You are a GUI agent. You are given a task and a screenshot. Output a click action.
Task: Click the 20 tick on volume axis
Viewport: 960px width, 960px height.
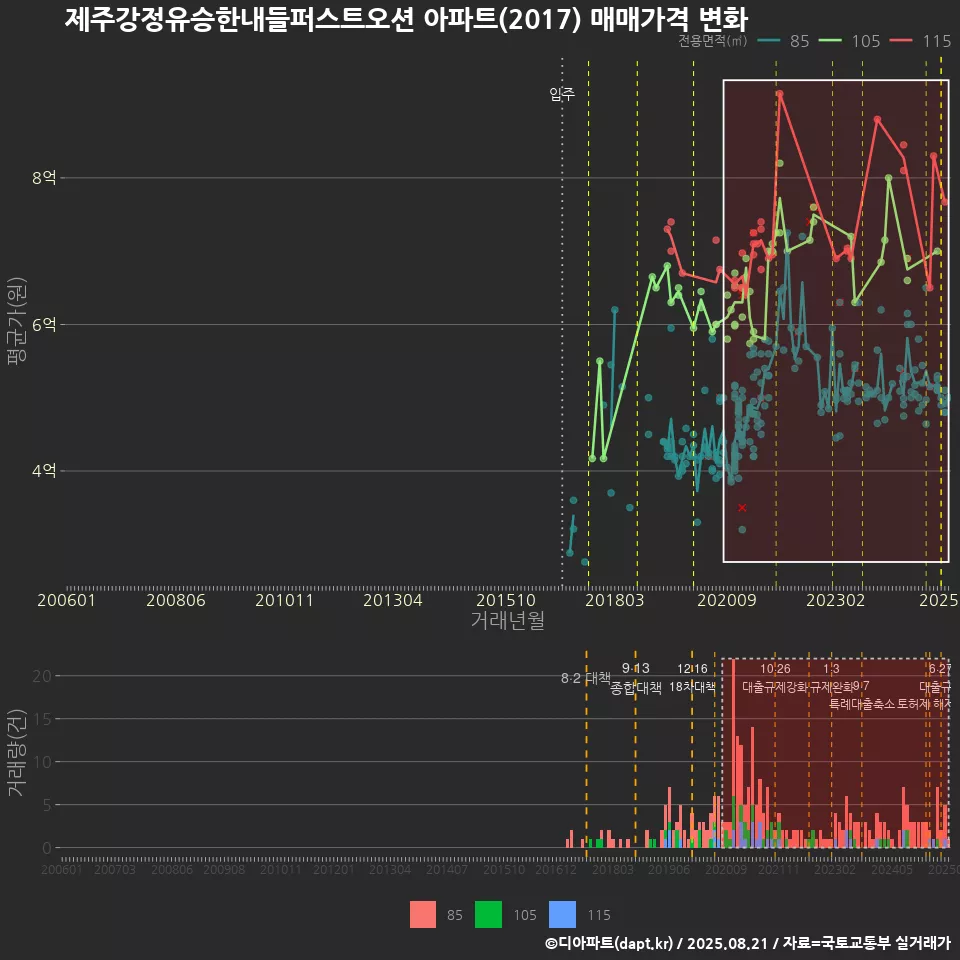(x=42, y=676)
